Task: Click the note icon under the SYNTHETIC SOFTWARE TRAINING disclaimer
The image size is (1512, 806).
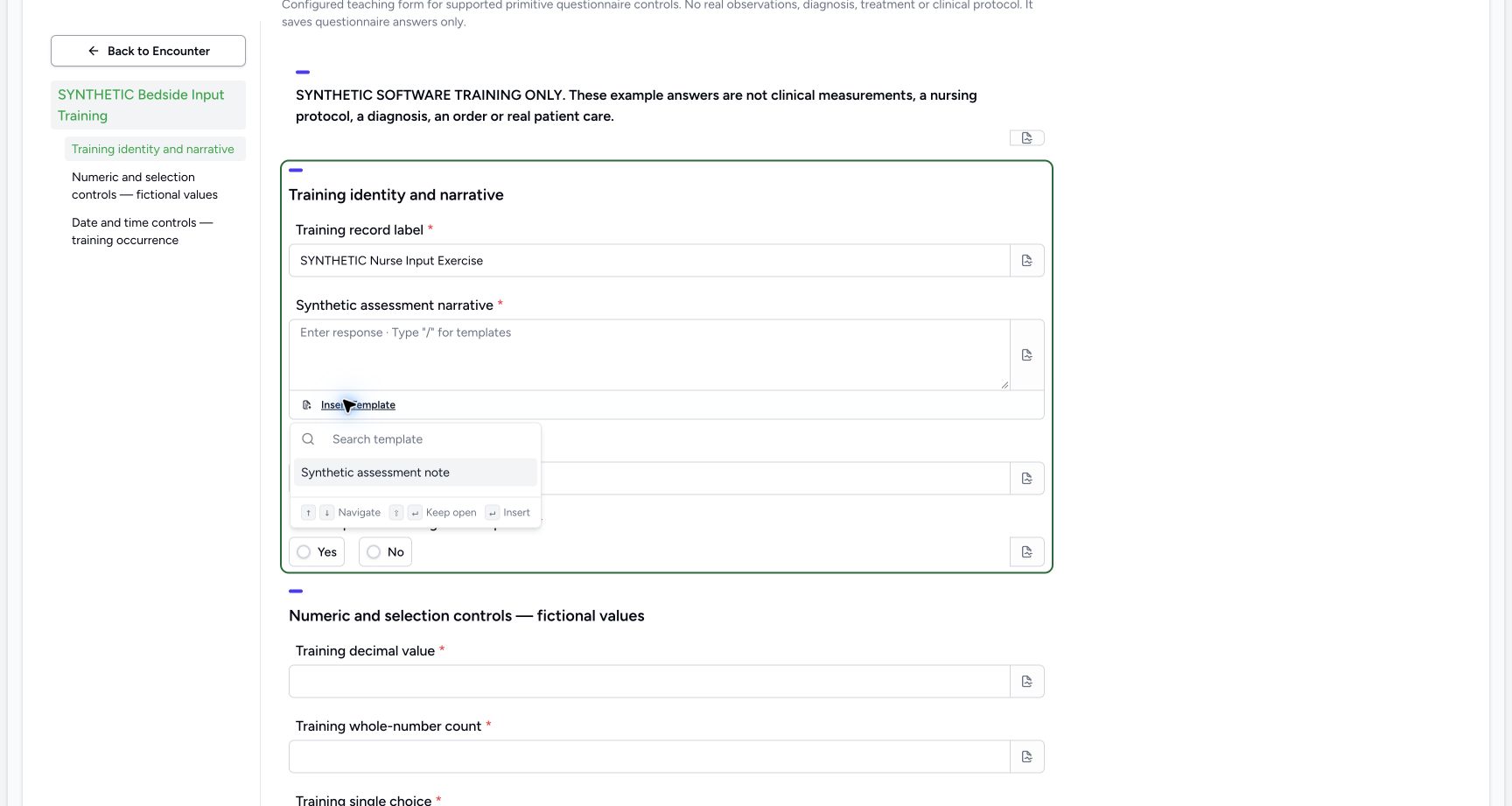Action: [1027, 138]
